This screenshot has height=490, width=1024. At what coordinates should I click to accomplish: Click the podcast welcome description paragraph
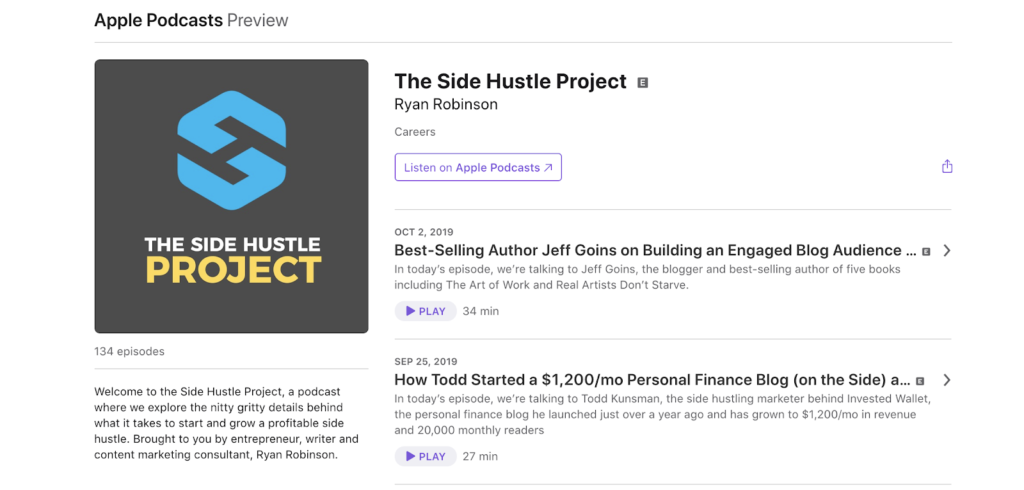[x=226, y=423]
